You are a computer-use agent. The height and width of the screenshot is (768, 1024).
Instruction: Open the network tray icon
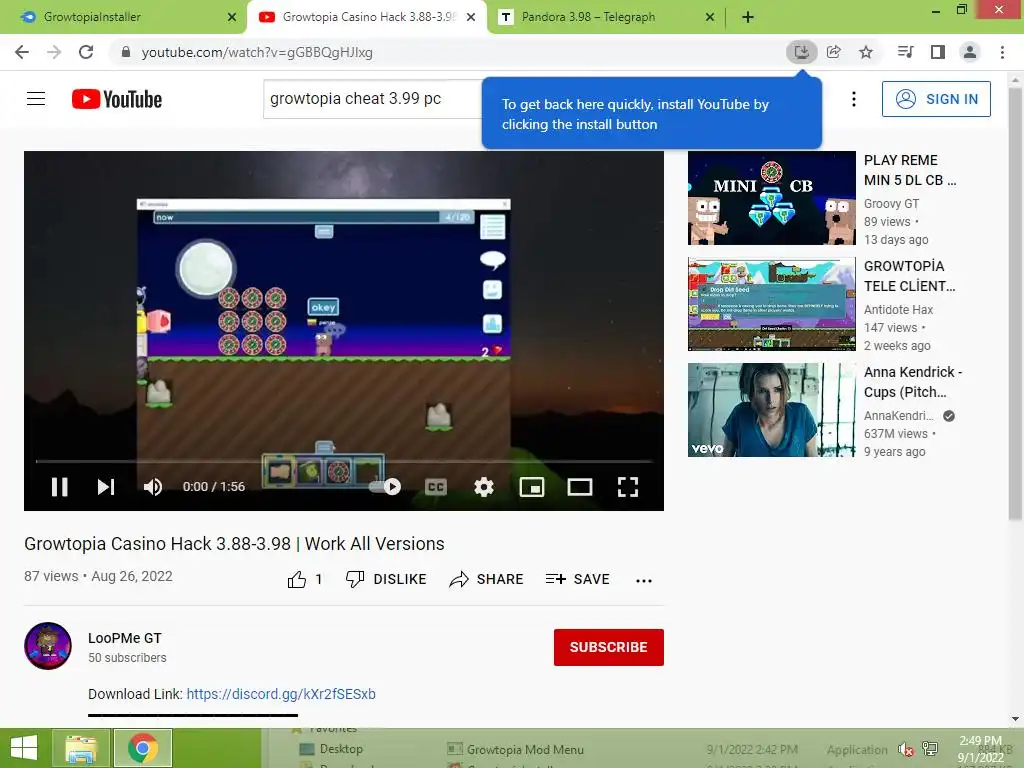pos(930,749)
